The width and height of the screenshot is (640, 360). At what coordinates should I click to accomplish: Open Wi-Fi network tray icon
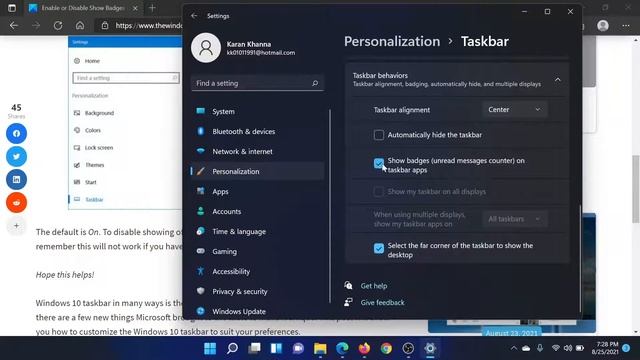point(556,348)
